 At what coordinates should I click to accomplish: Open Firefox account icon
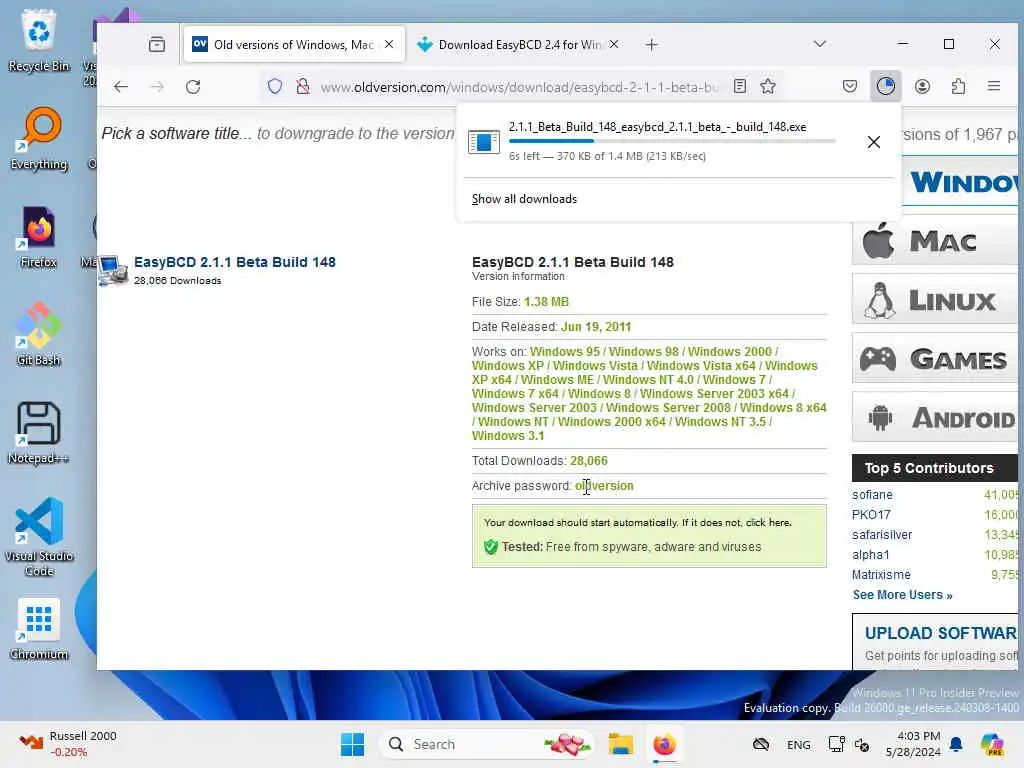(x=922, y=86)
